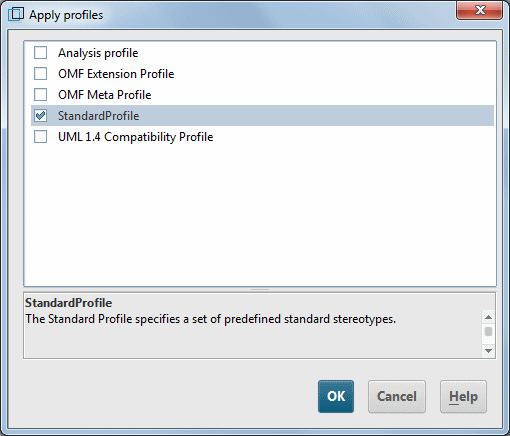Select the Analysis profile label
This screenshot has height=436, width=510.
[x=98, y=53]
